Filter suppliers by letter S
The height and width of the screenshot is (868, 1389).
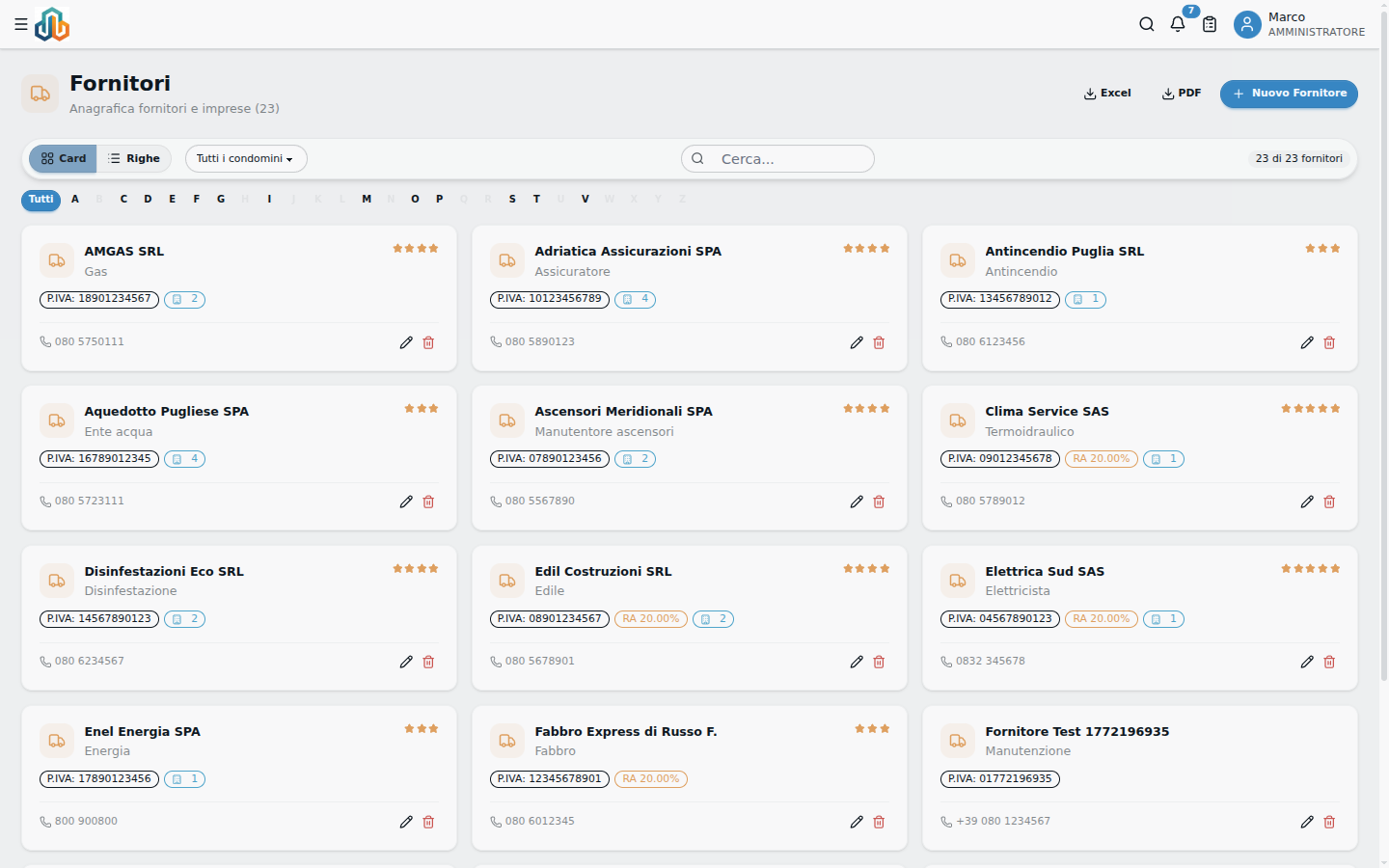coord(512,200)
